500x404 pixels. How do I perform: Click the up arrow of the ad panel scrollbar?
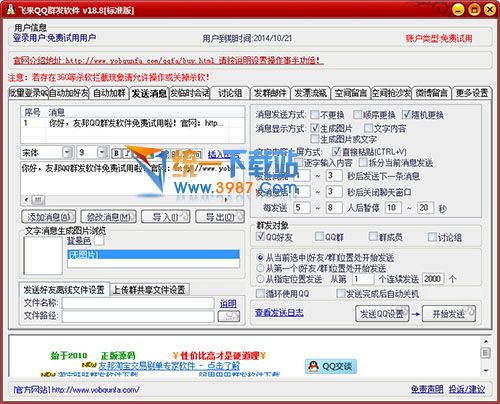486,342
